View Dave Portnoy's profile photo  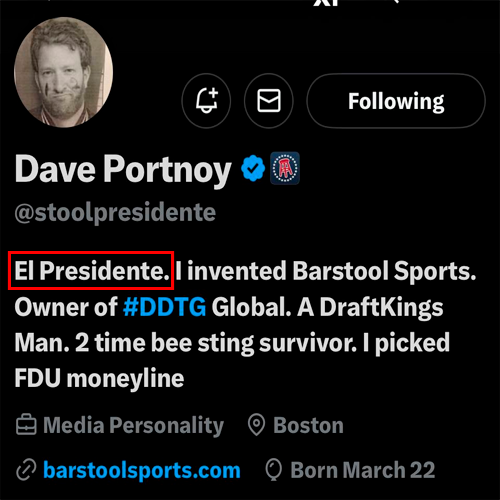tap(63, 72)
